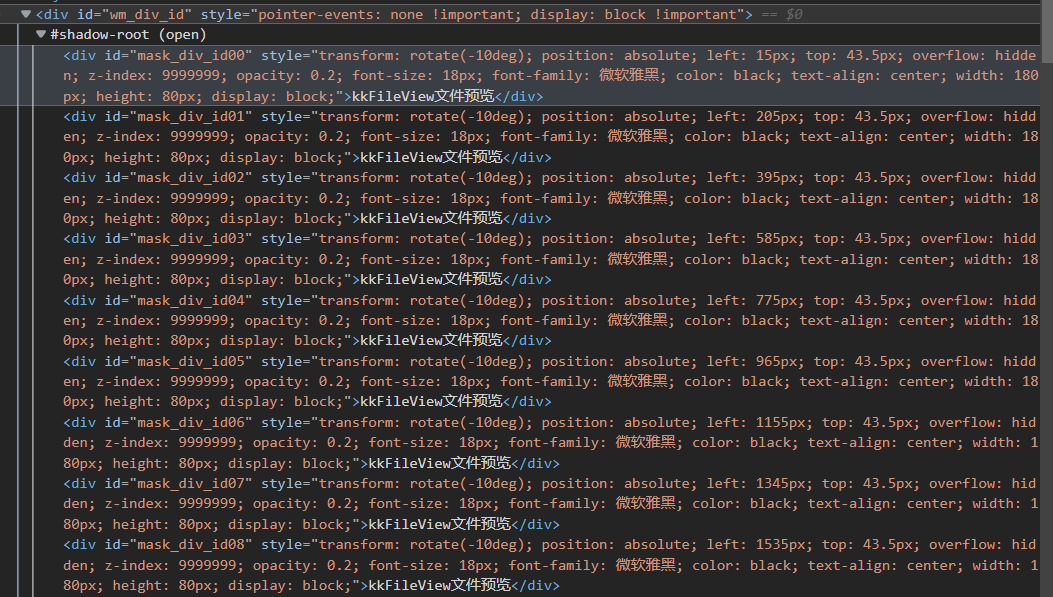The width and height of the screenshot is (1053, 597).
Task: Select the mask_div_id08 element row
Action: point(520,565)
